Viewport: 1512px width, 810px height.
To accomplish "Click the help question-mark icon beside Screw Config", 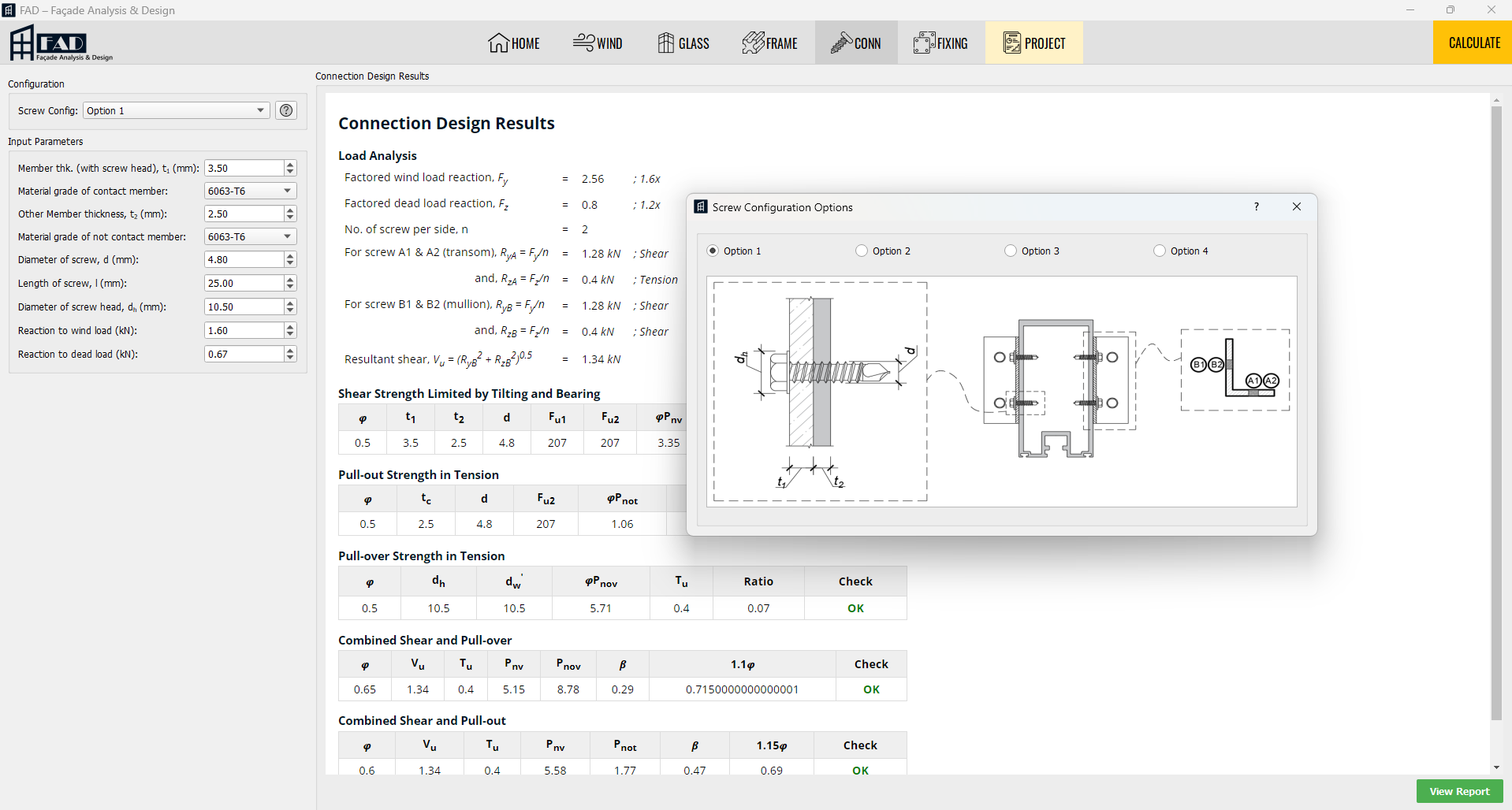I will pos(287,110).
